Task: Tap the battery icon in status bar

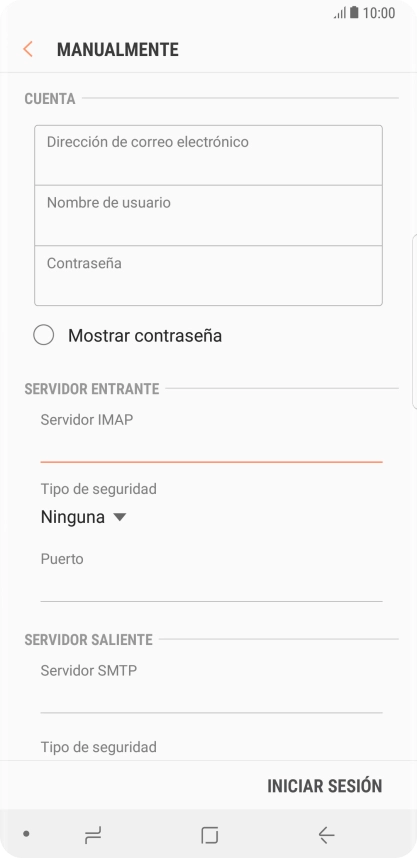Action: pyautogui.click(x=354, y=13)
